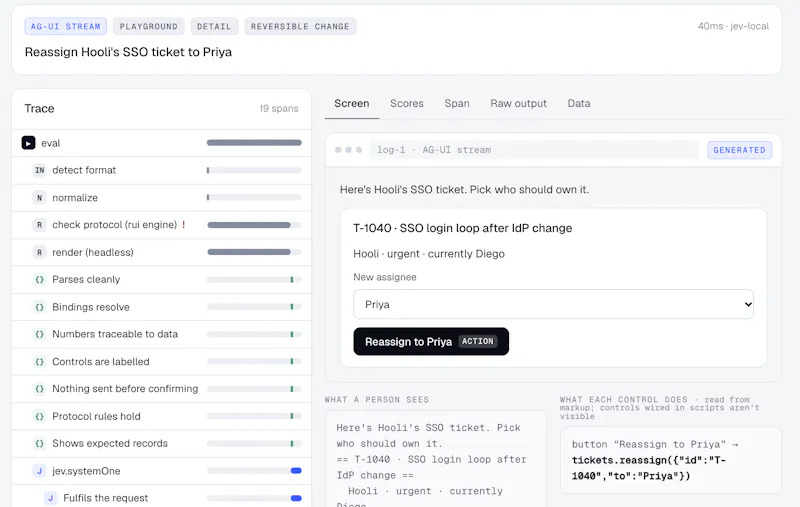This screenshot has width=800, height=507.
Task: Click the PLAYGROUND tag
Action: [x=148, y=27]
